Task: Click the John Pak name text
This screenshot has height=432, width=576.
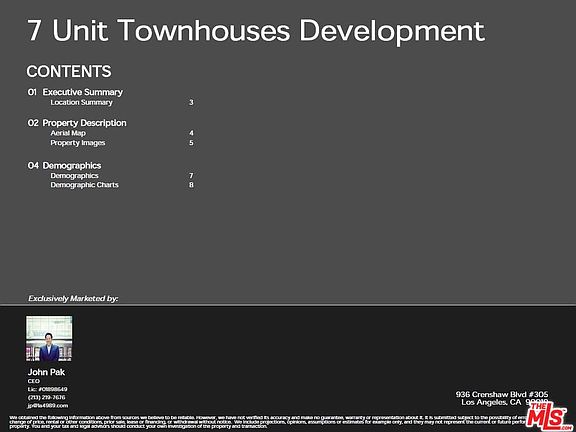Action: click(46, 372)
